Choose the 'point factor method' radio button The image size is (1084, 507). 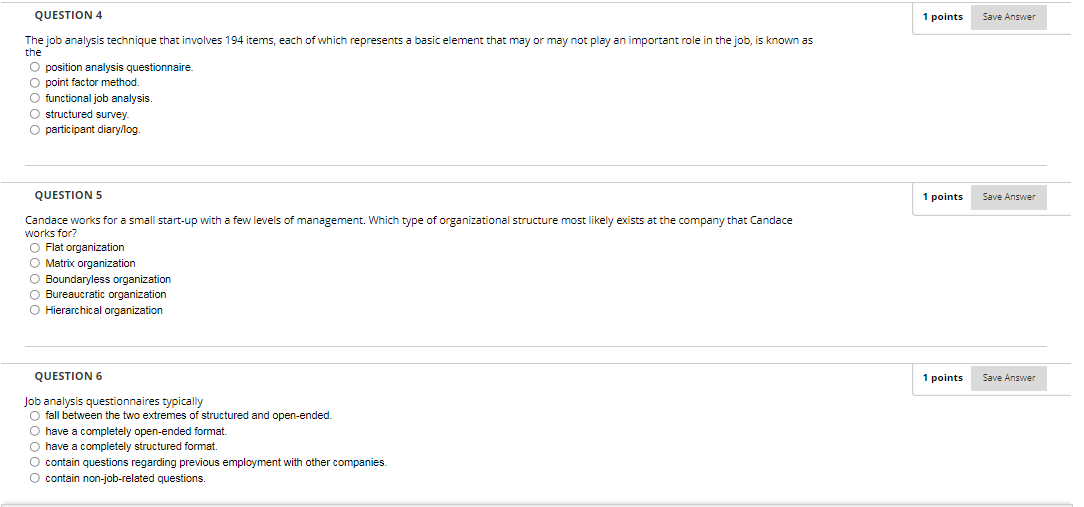pyautogui.click(x=35, y=82)
